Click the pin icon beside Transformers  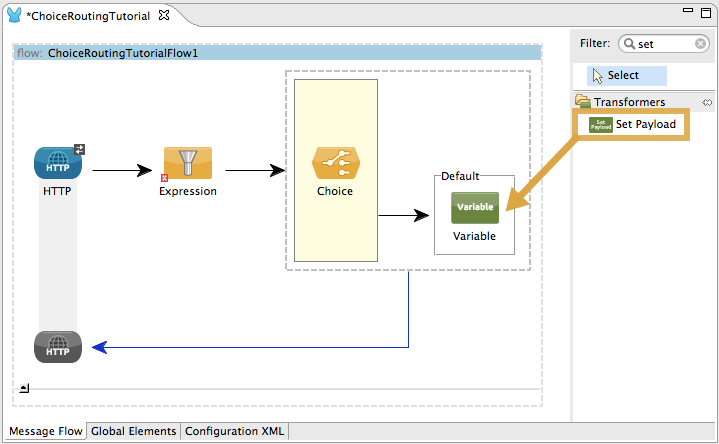click(x=707, y=102)
